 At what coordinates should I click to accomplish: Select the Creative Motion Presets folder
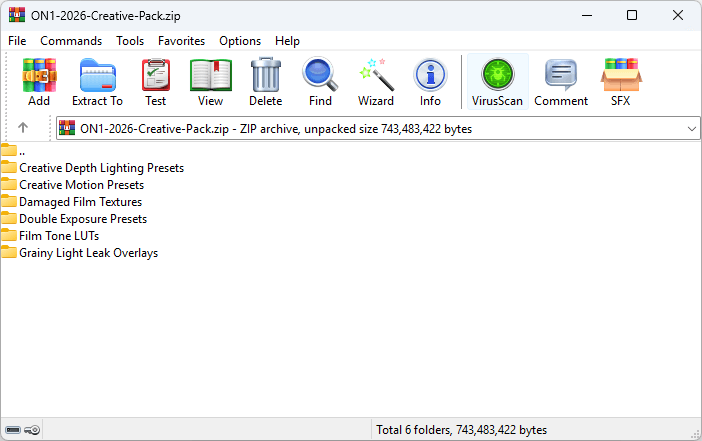tap(73, 185)
